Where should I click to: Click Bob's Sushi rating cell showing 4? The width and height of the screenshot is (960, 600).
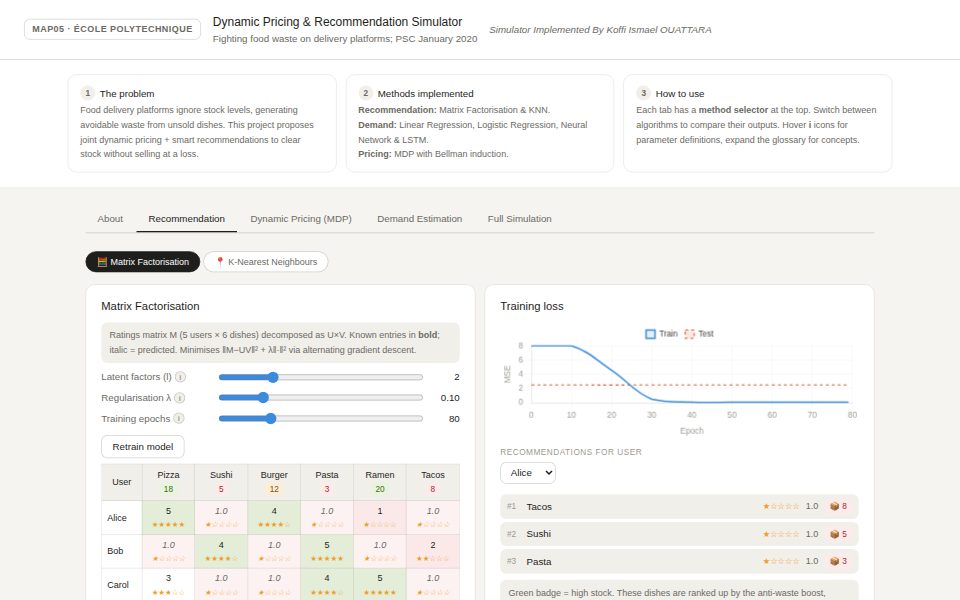(221, 551)
